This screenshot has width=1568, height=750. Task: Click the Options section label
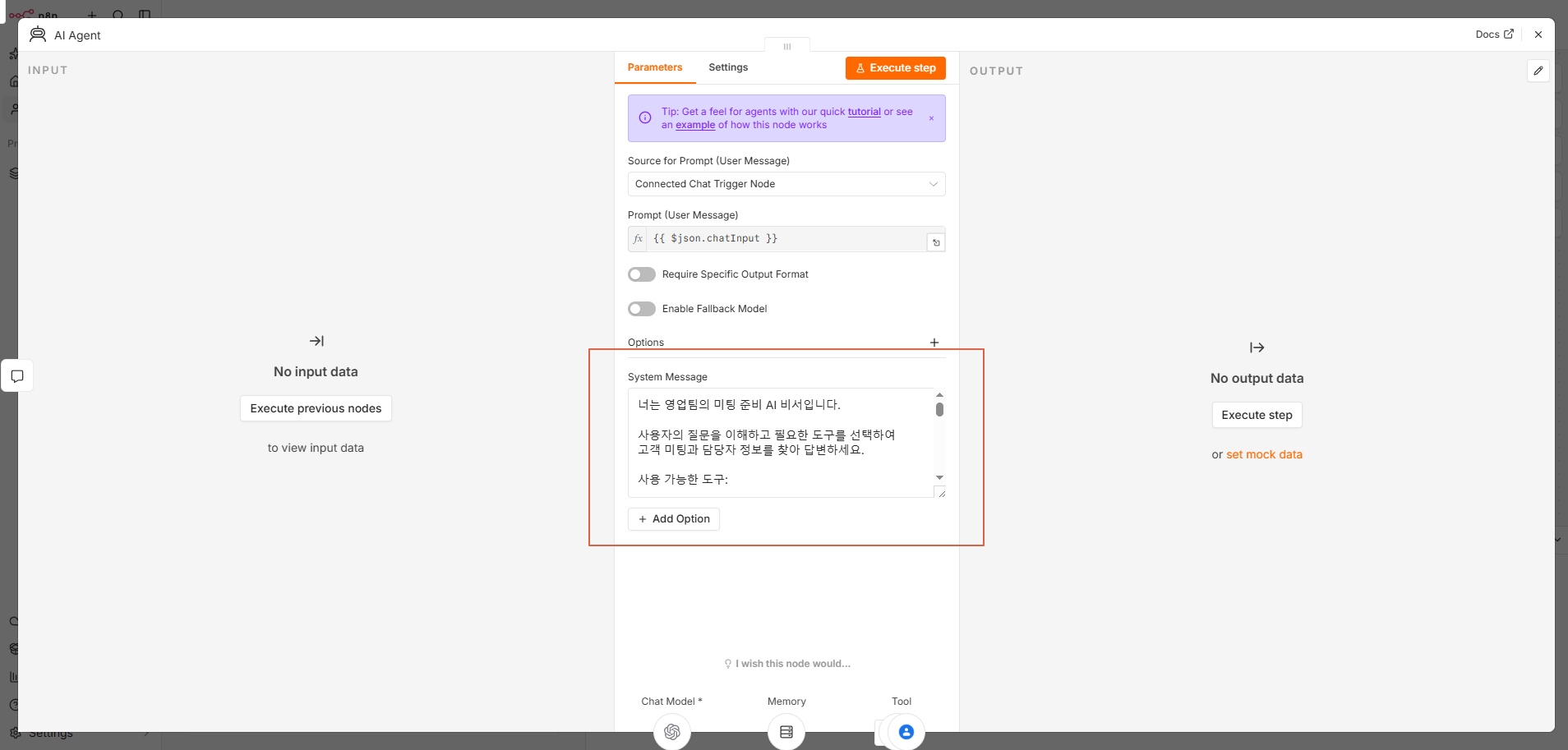click(646, 343)
